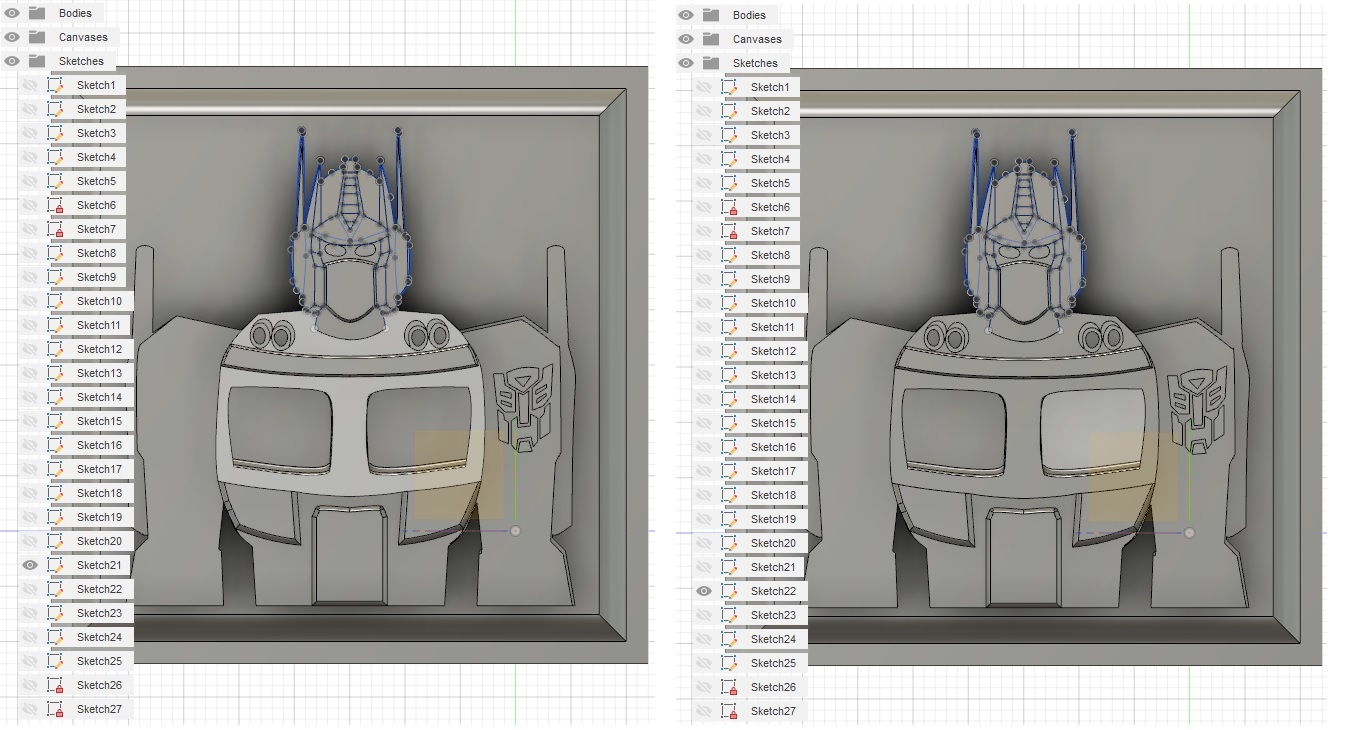The width and height of the screenshot is (1360, 730).
Task: Click the Sketch15 sketch icon in left browser
Action: [57, 421]
